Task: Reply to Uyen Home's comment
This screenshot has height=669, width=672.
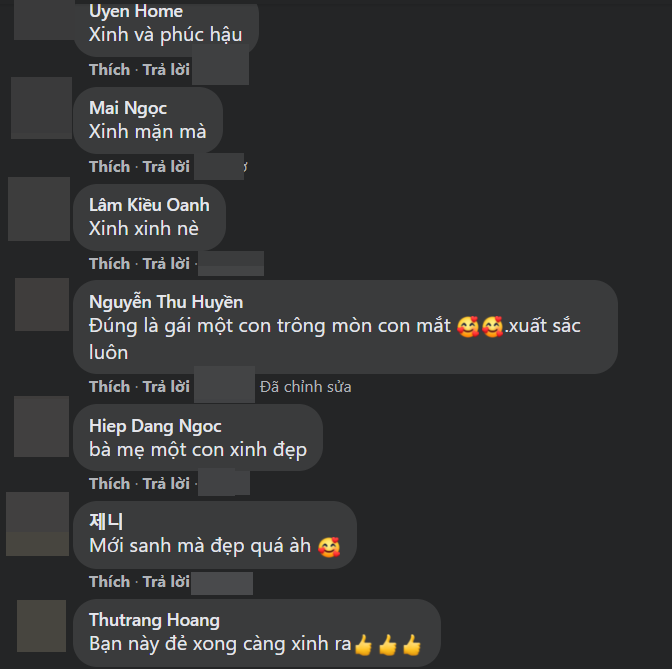Action: coord(166,69)
